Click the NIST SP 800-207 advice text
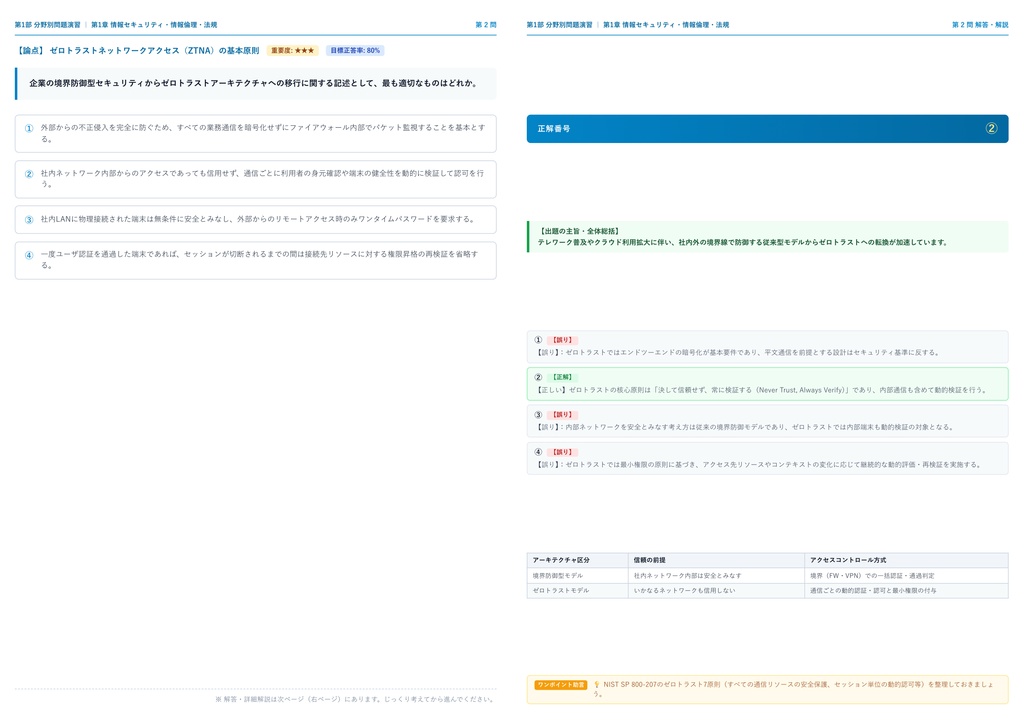Viewport: 1024px width, 724px height. [793, 689]
